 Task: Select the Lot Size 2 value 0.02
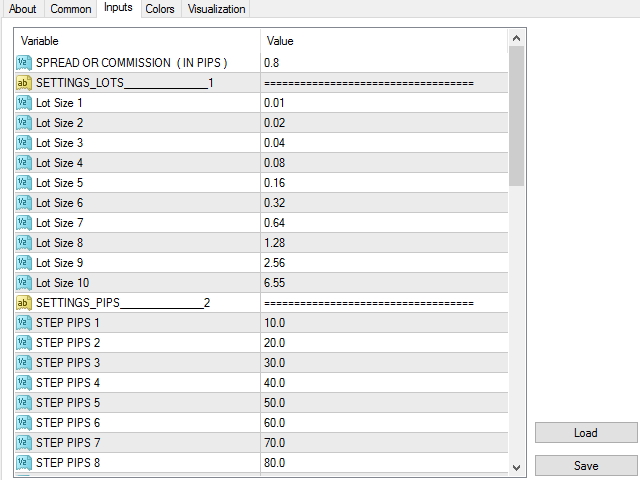[274, 123]
